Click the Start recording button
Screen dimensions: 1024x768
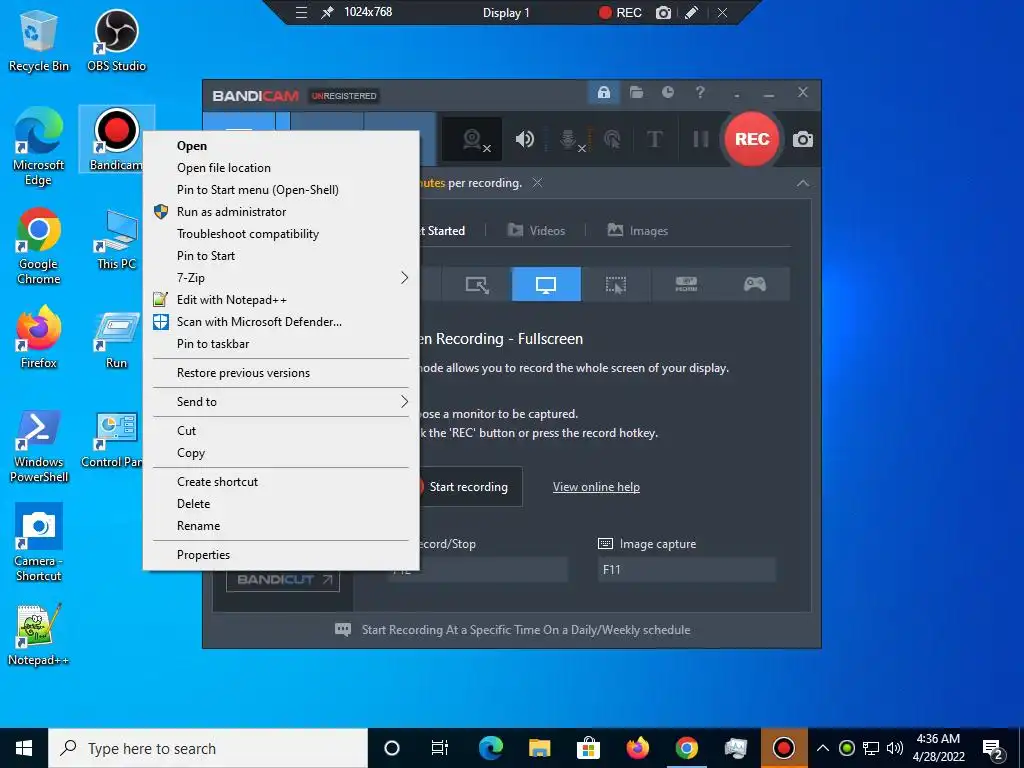tap(468, 487)
